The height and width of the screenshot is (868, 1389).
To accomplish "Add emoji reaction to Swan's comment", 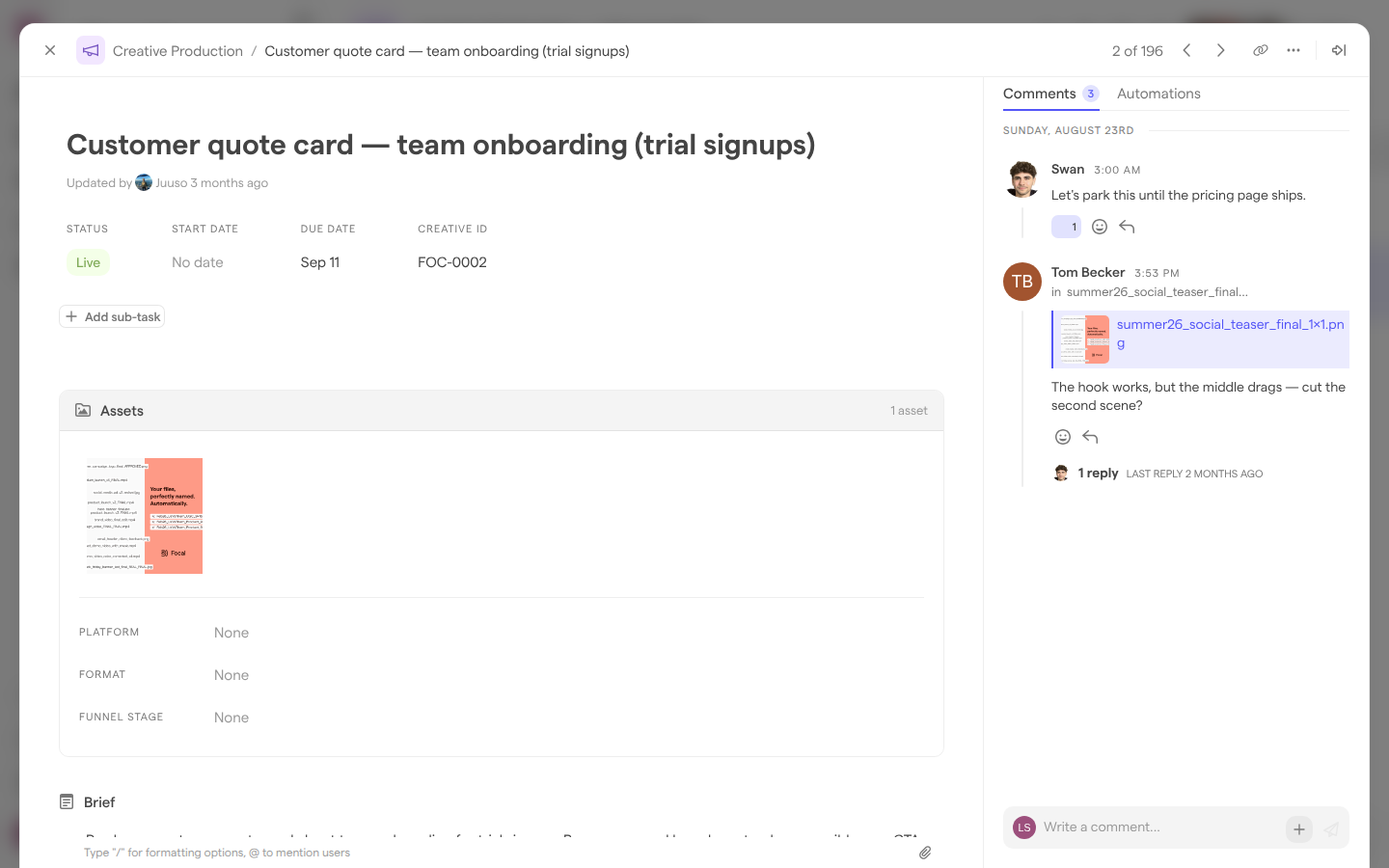I will pyautogui.click(x=1100, y=227).
